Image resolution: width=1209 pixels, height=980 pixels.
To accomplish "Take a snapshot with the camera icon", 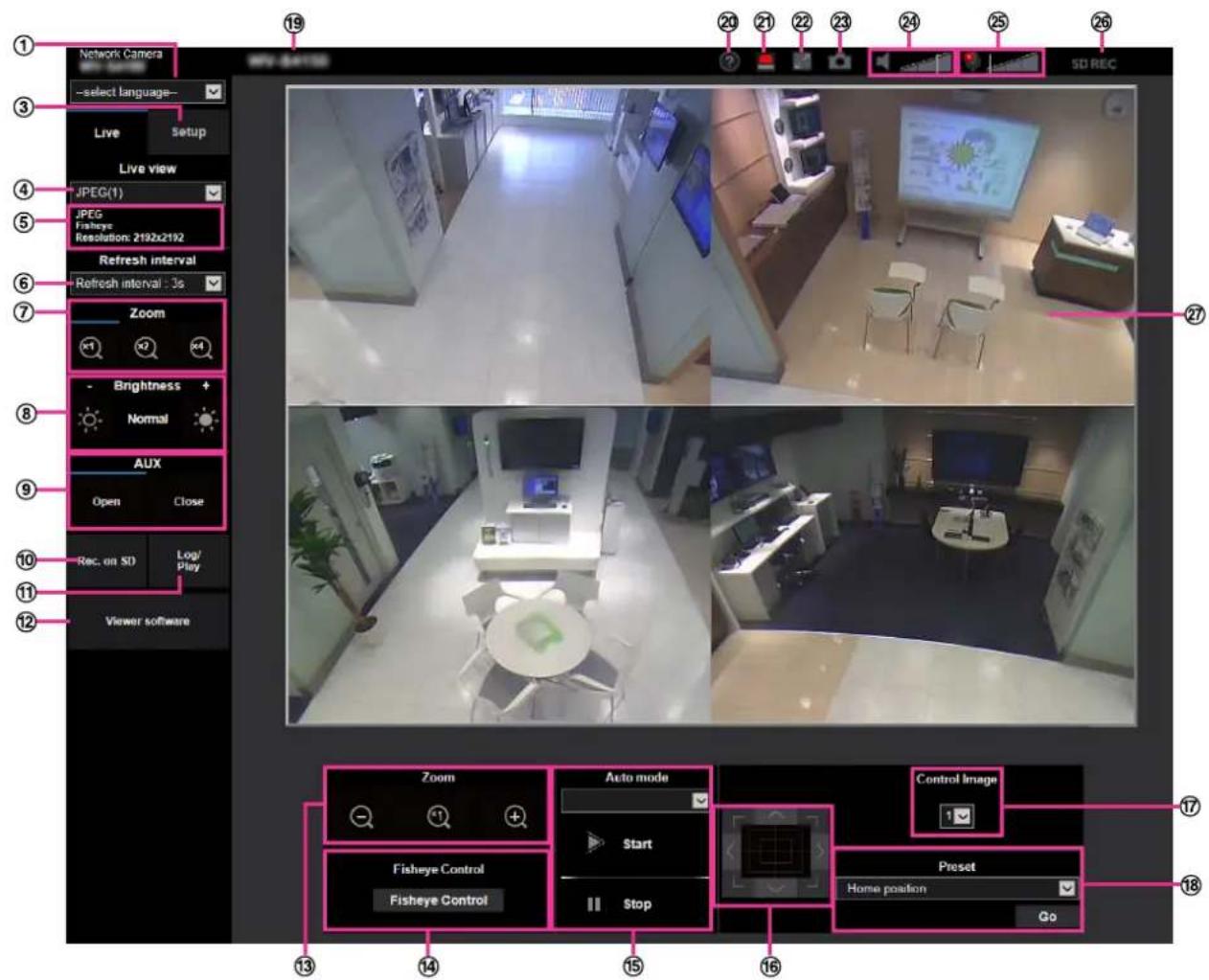I will (x=840, y=62).
